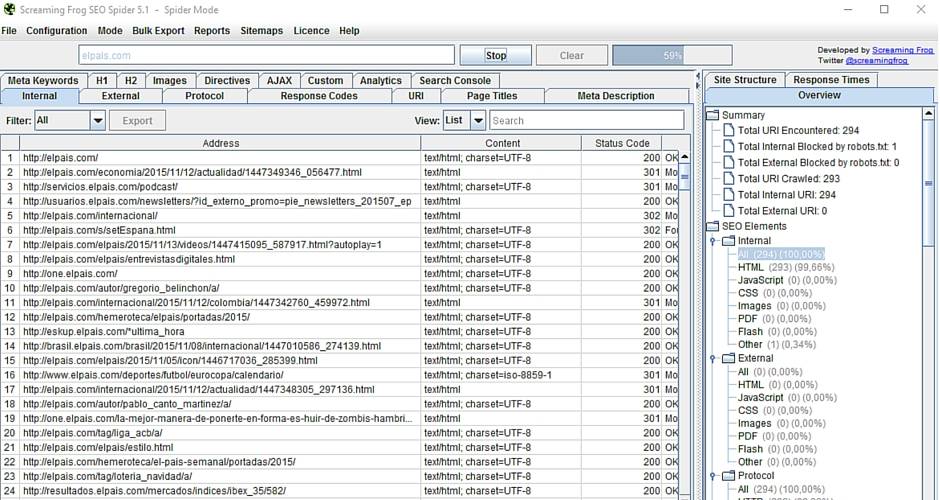940x500 pixels.
Task: Switch to the External tab
Action: click(x=120, y=96)
